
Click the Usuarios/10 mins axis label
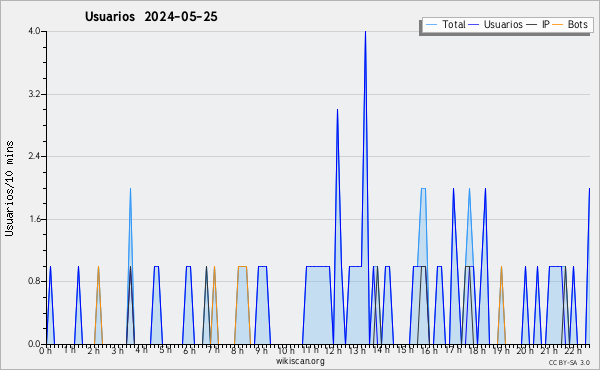(x=9, y=189)
